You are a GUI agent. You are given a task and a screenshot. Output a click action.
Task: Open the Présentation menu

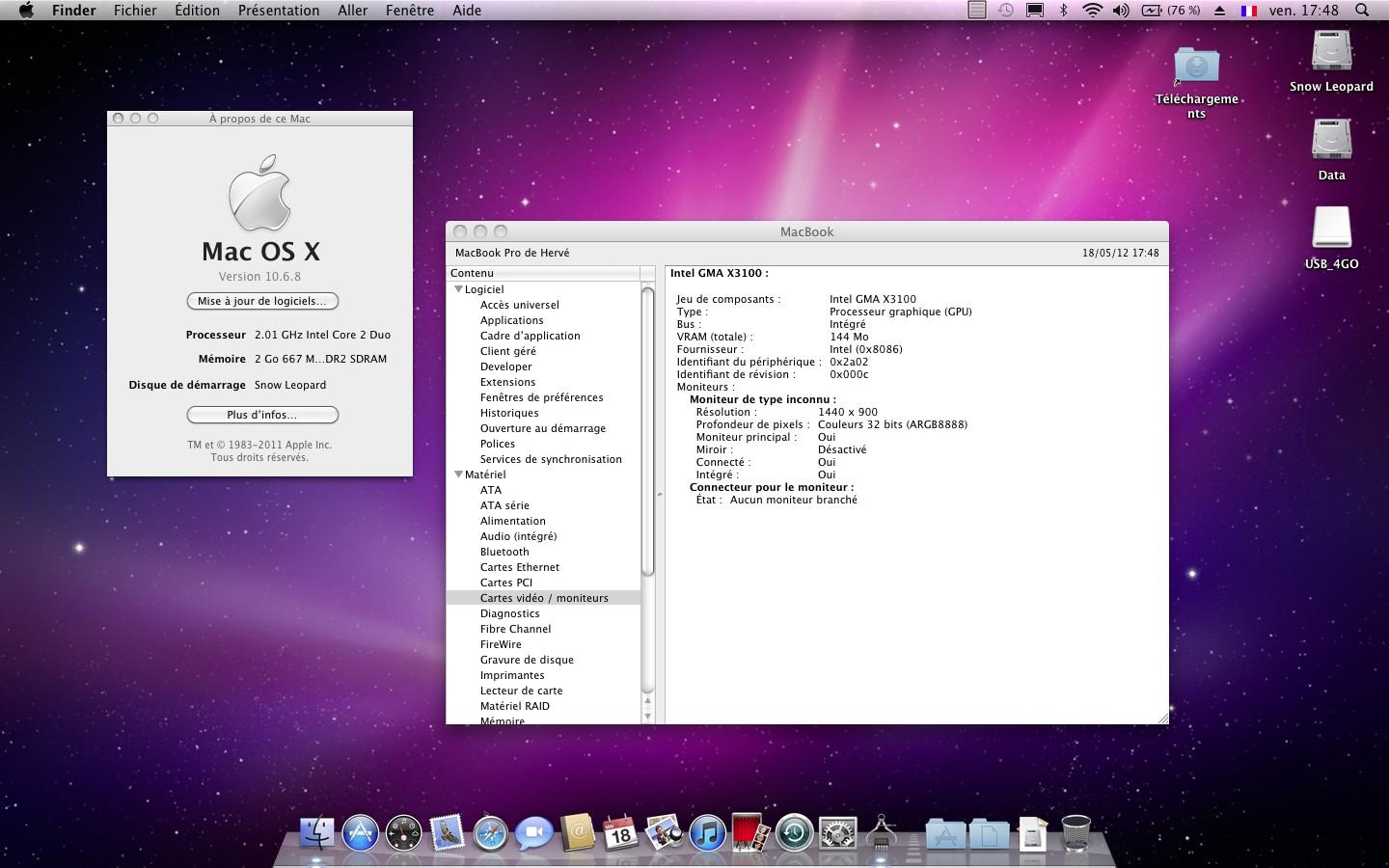(279, 11)
